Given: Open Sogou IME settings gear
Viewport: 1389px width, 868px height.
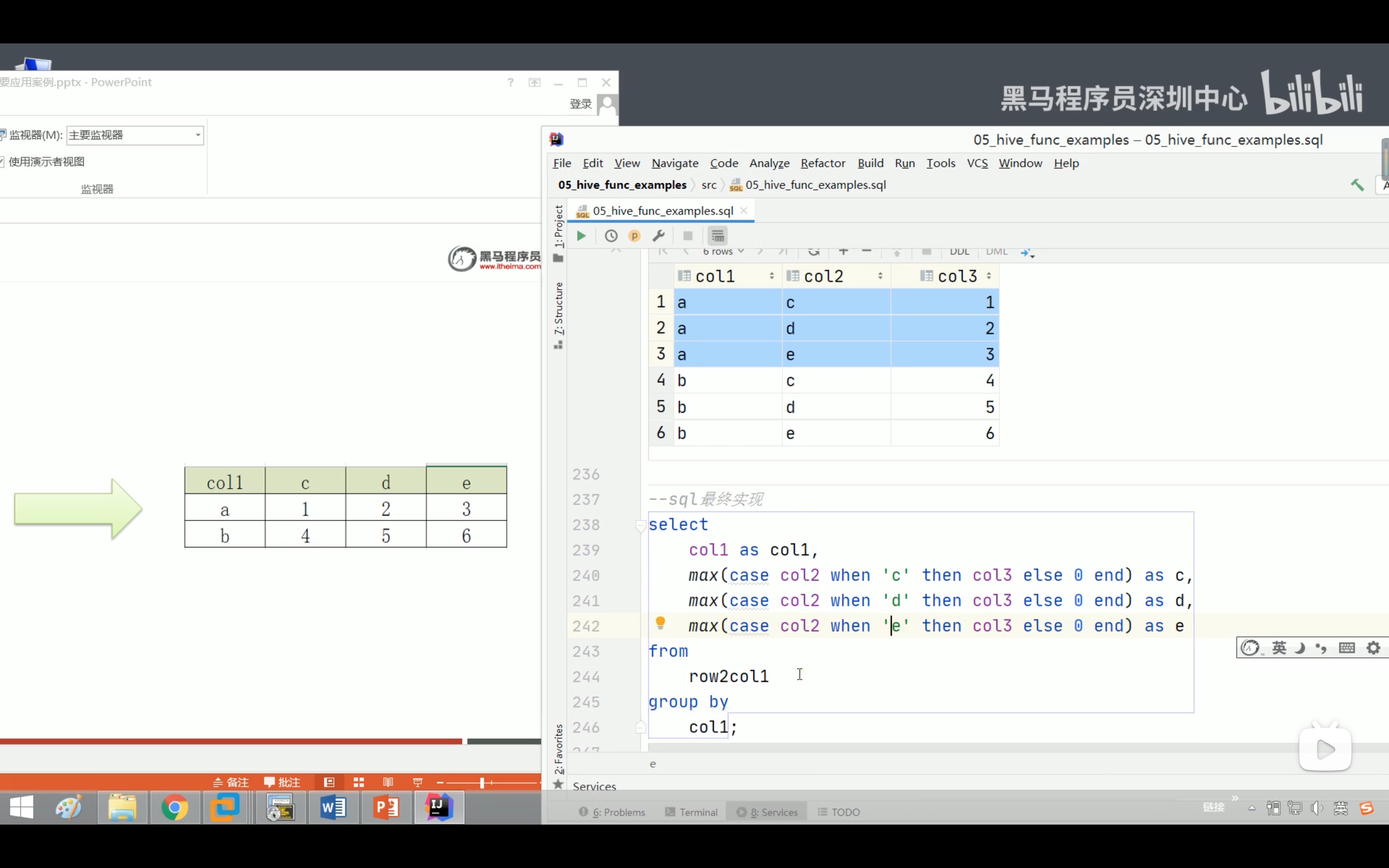Looking at the screenshot, I should click(x=1373, y=648).
